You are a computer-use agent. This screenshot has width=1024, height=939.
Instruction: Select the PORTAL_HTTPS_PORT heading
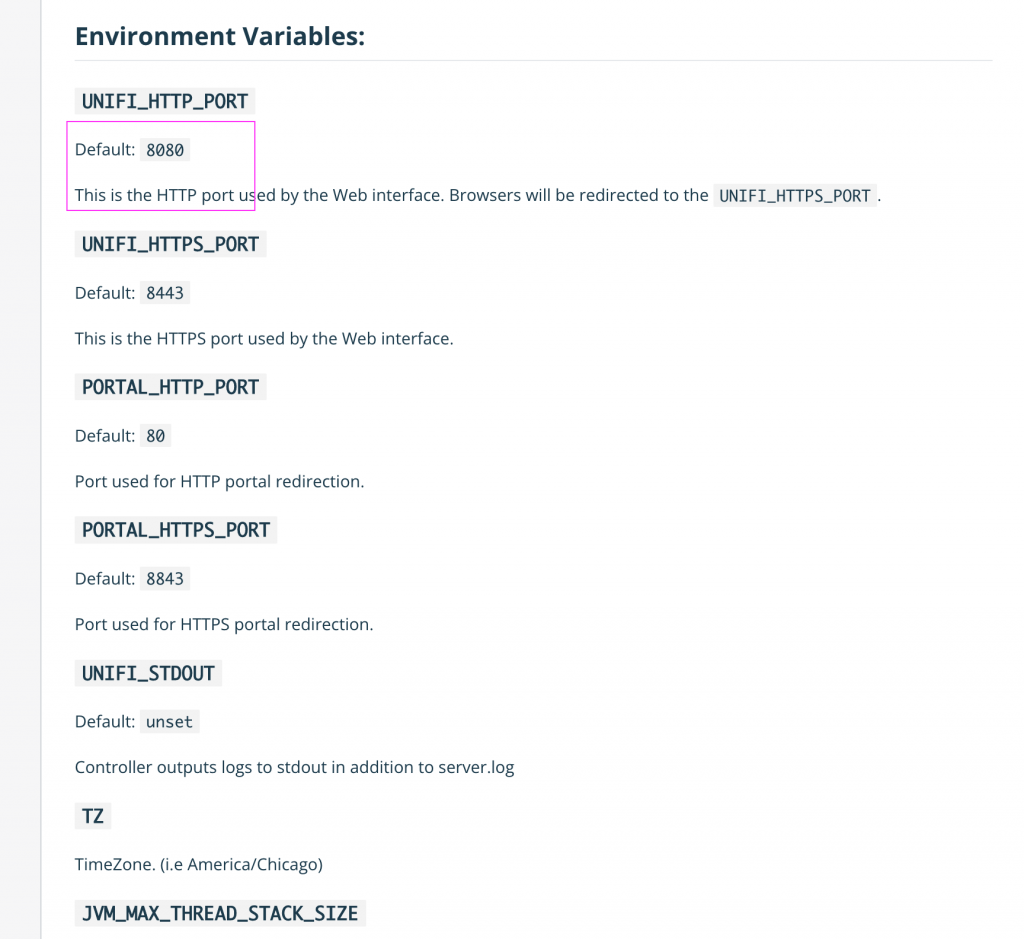(176, 530)
